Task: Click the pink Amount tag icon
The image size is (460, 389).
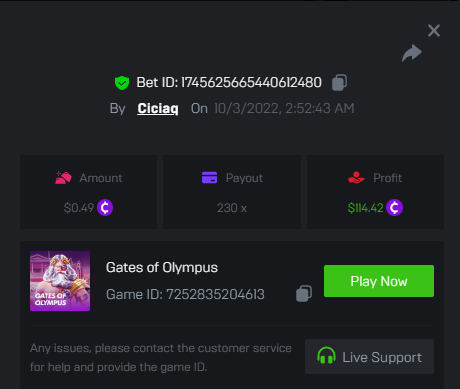Action: pyautogui.click(x=63, y=178)
